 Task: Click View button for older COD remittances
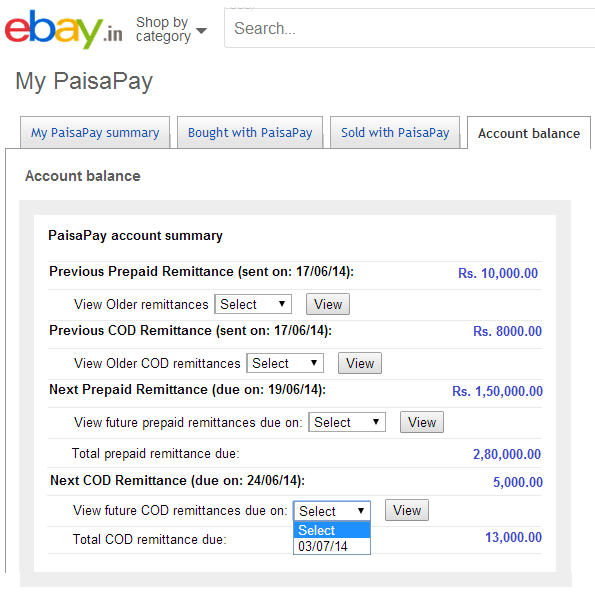tap(360, 363)
